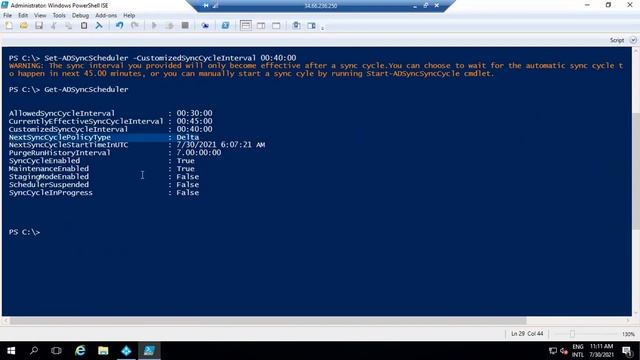The height and width of the screenshot is (360, 640).
Task: Open New Remote PowerShell Tab icon
Action: click(205, 26)
